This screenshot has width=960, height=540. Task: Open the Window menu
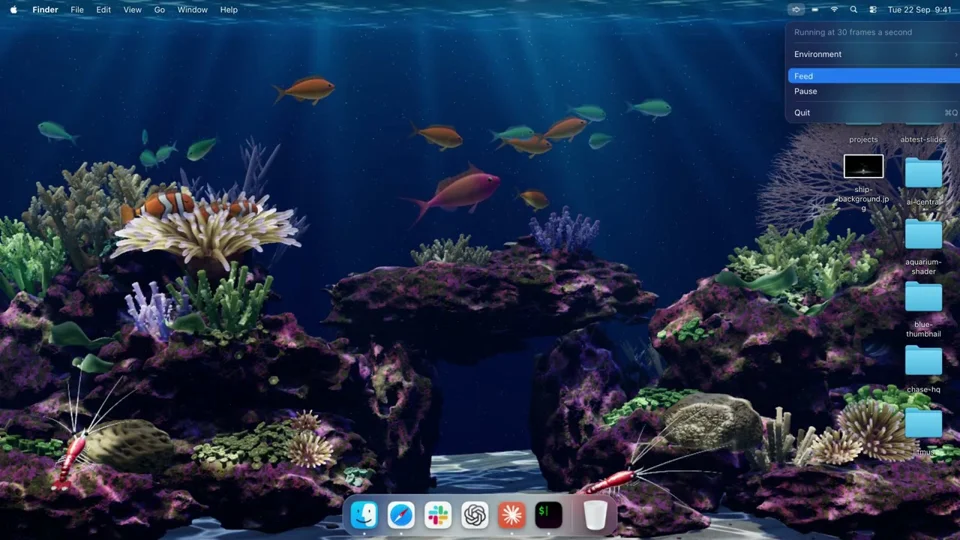coord(192,10)
